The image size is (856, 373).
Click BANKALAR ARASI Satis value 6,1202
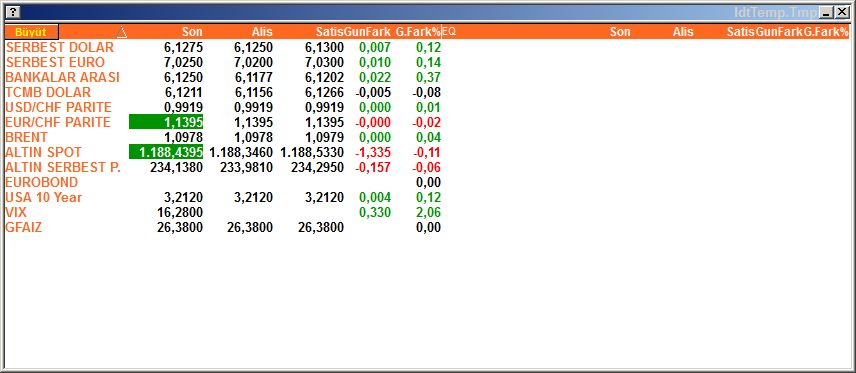324,78
